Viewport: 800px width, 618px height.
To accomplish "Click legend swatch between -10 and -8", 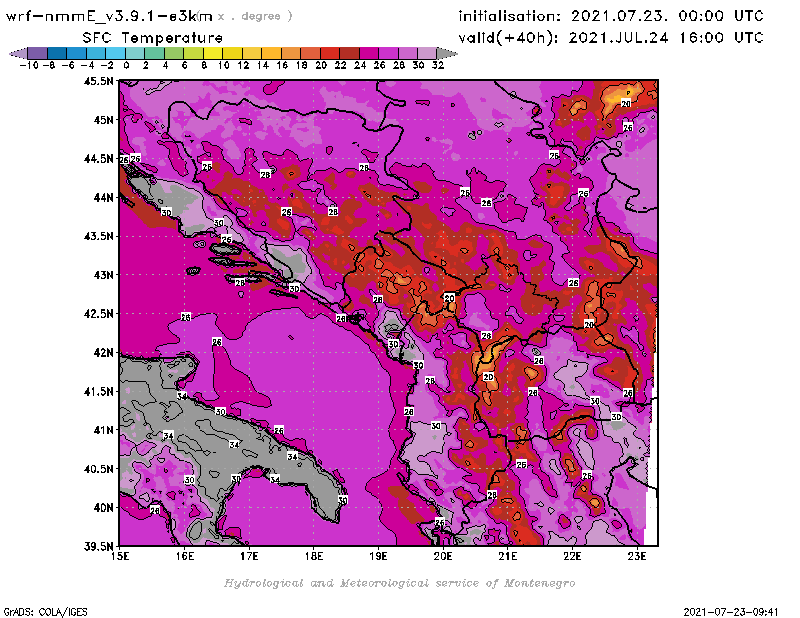I will (37, 53).
